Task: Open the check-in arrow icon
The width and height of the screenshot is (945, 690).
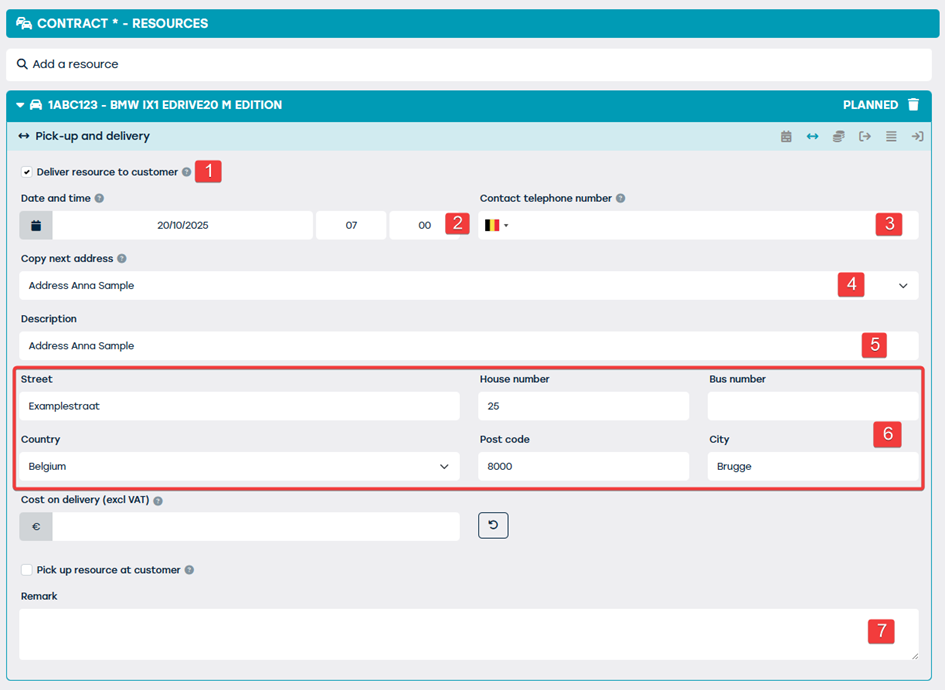Action: tap(917, 136)
